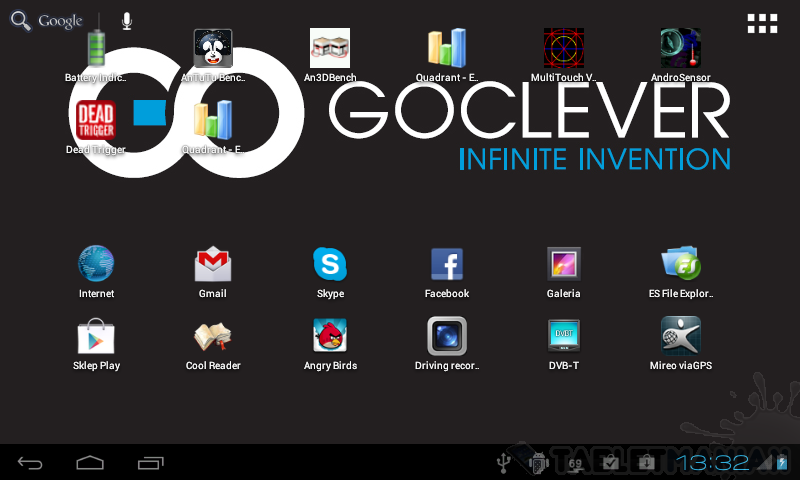800x480 pixels.
Task: Open Cool Reader
Action: 213,338
